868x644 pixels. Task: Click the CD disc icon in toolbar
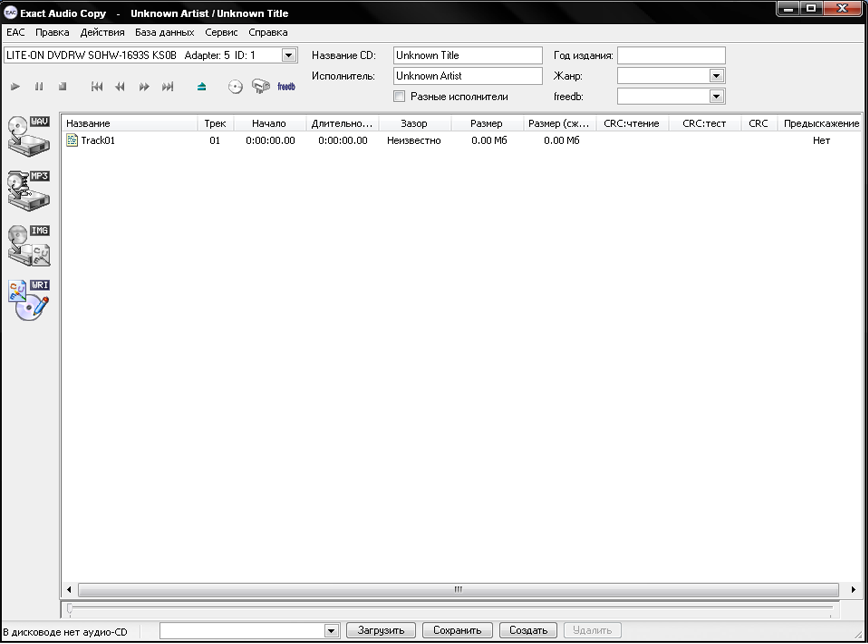[235, 86]
